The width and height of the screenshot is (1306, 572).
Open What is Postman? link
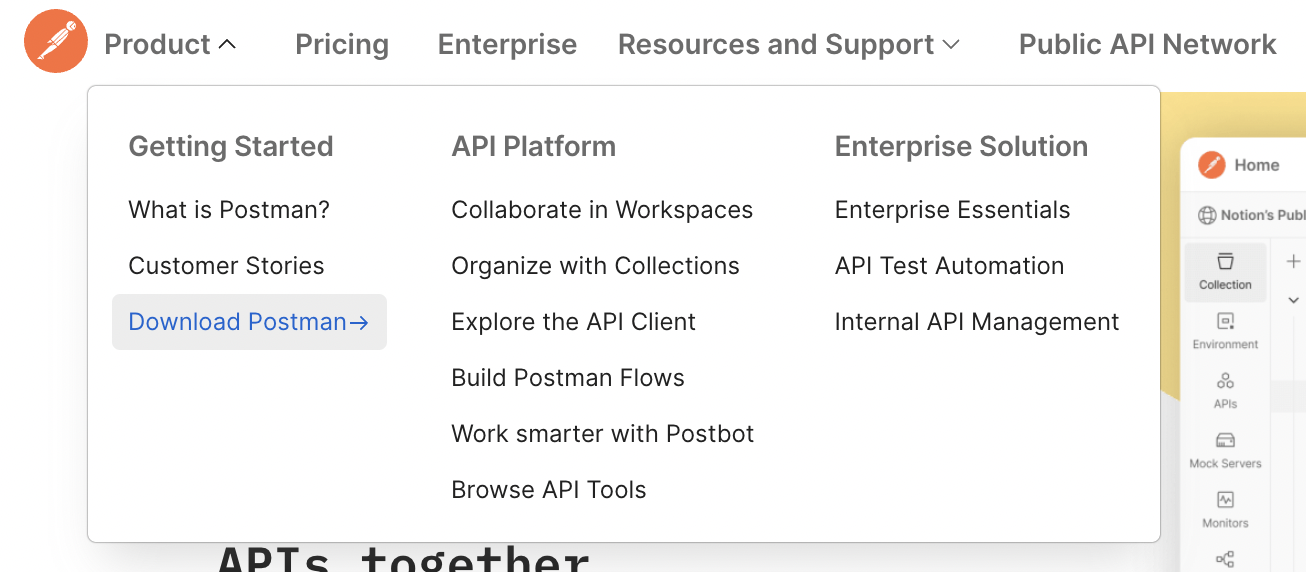click(229, 210)
